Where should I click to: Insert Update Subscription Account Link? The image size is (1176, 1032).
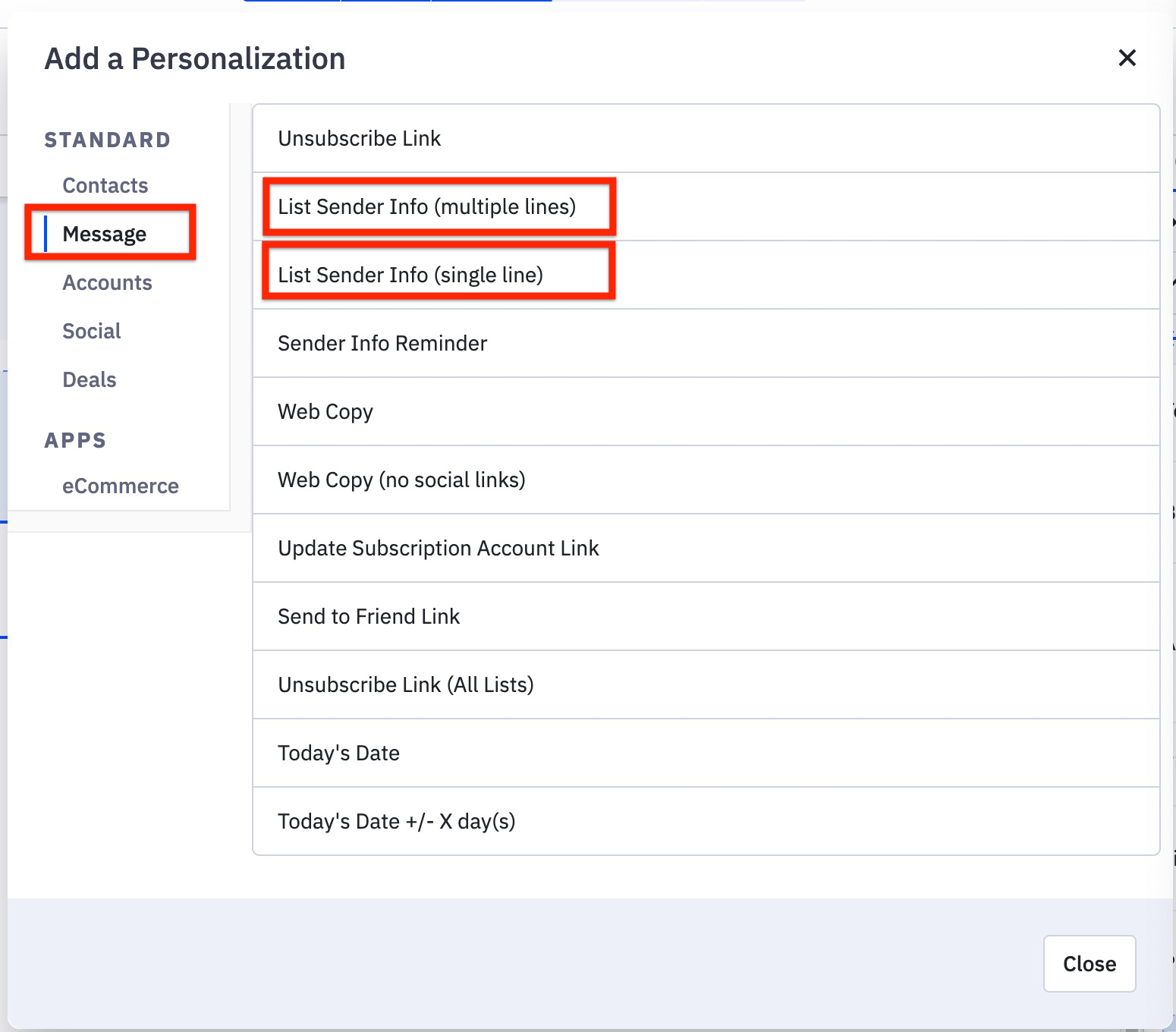coord(438,548)
